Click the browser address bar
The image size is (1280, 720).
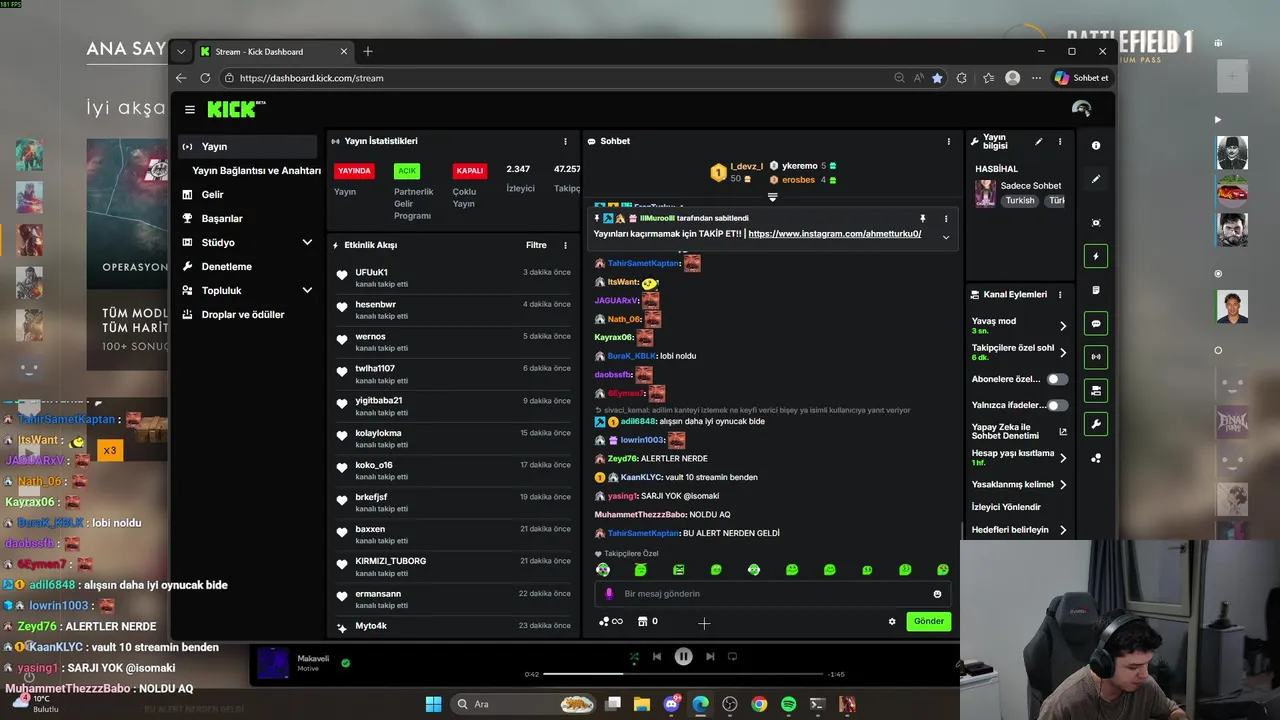560,78
